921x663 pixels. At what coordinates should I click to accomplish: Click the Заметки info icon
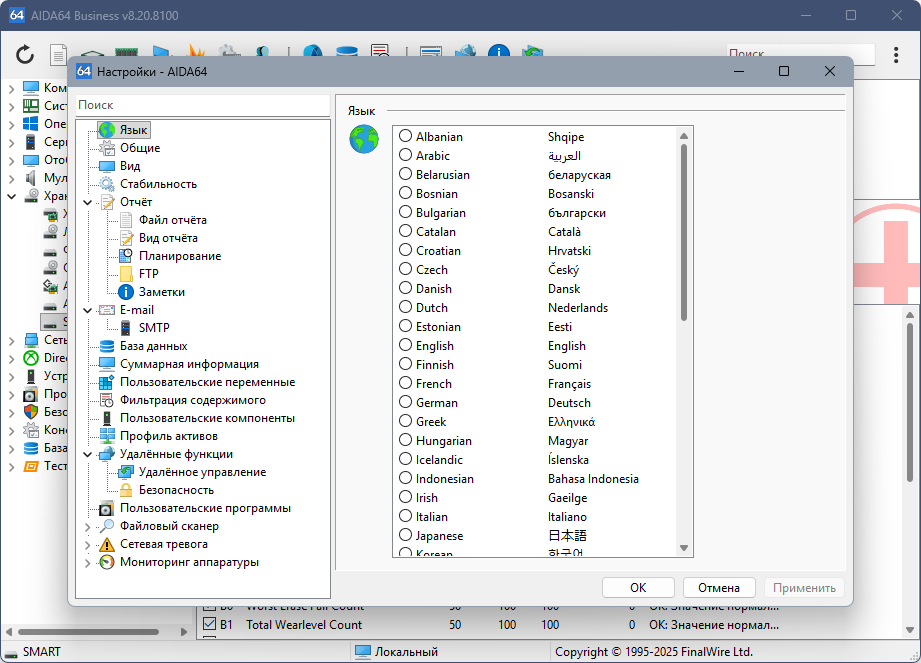click(126, 292)
